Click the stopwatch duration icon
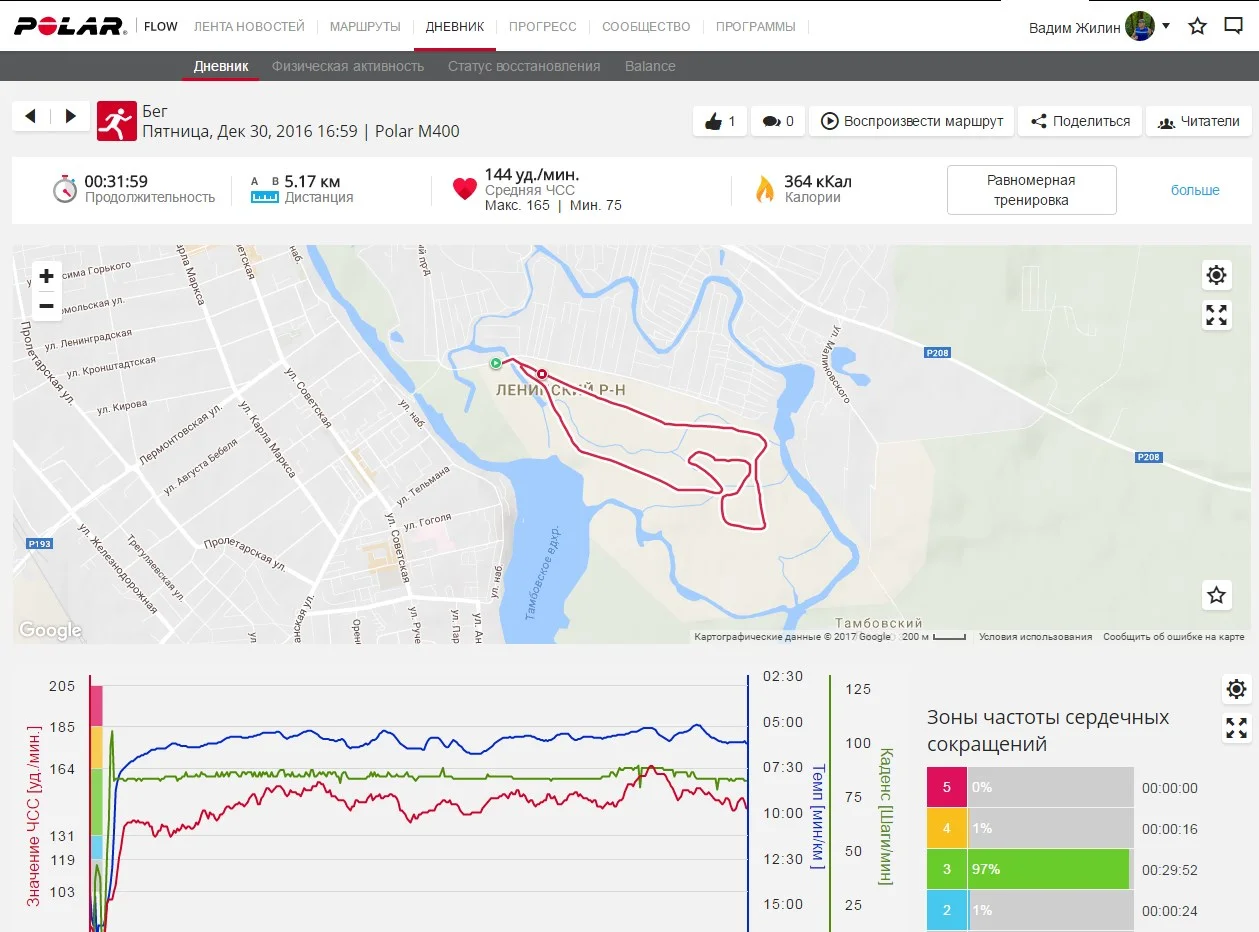The image size is (1259, 932). (x=65, y=189)
